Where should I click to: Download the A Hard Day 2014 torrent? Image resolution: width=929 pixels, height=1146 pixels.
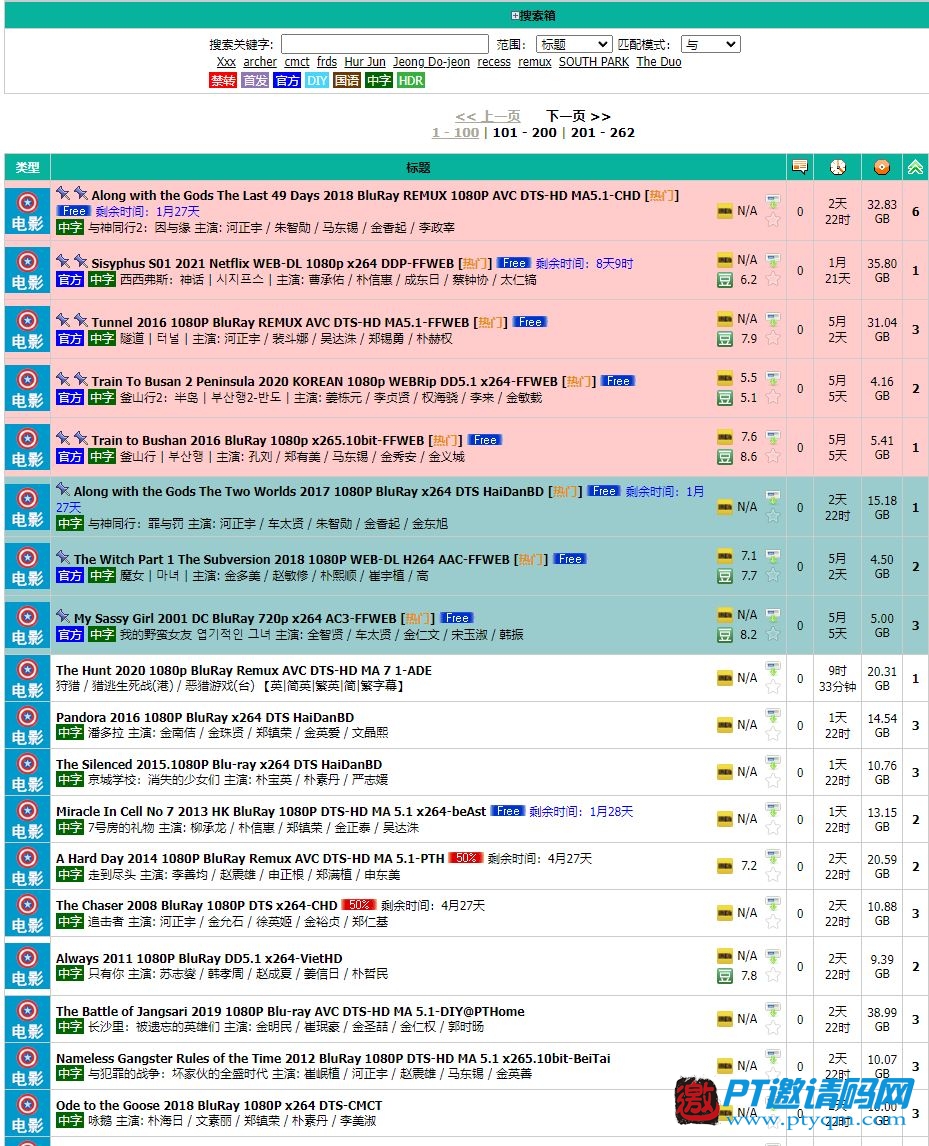[x=773, y=856]
